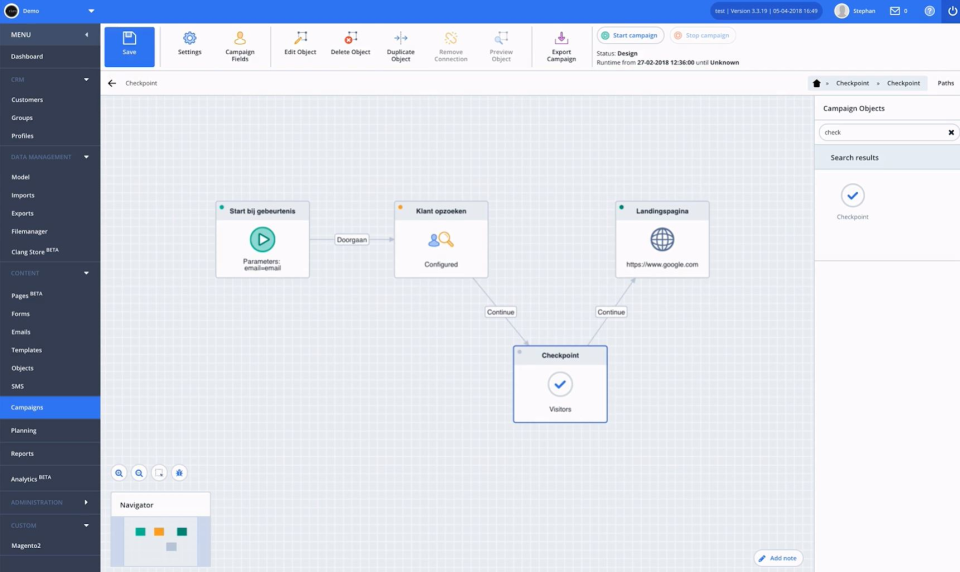Collapse the Data Management section
This screenshot has width=960, height=572.
click(86, 157)
